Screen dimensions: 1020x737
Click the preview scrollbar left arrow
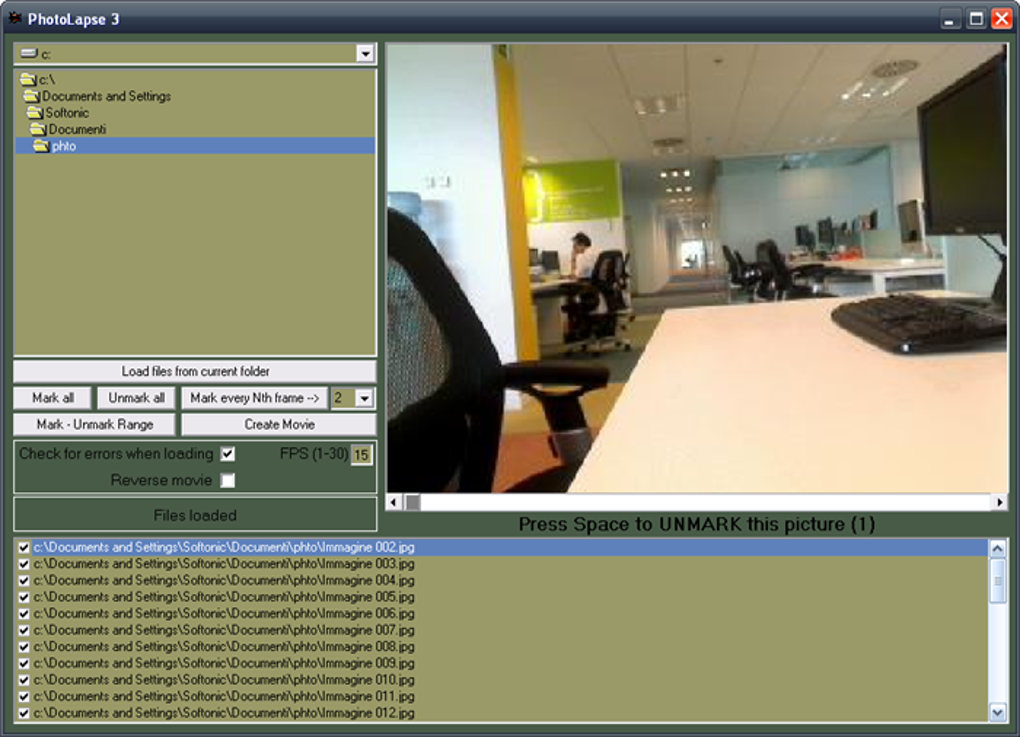[394, 502]
